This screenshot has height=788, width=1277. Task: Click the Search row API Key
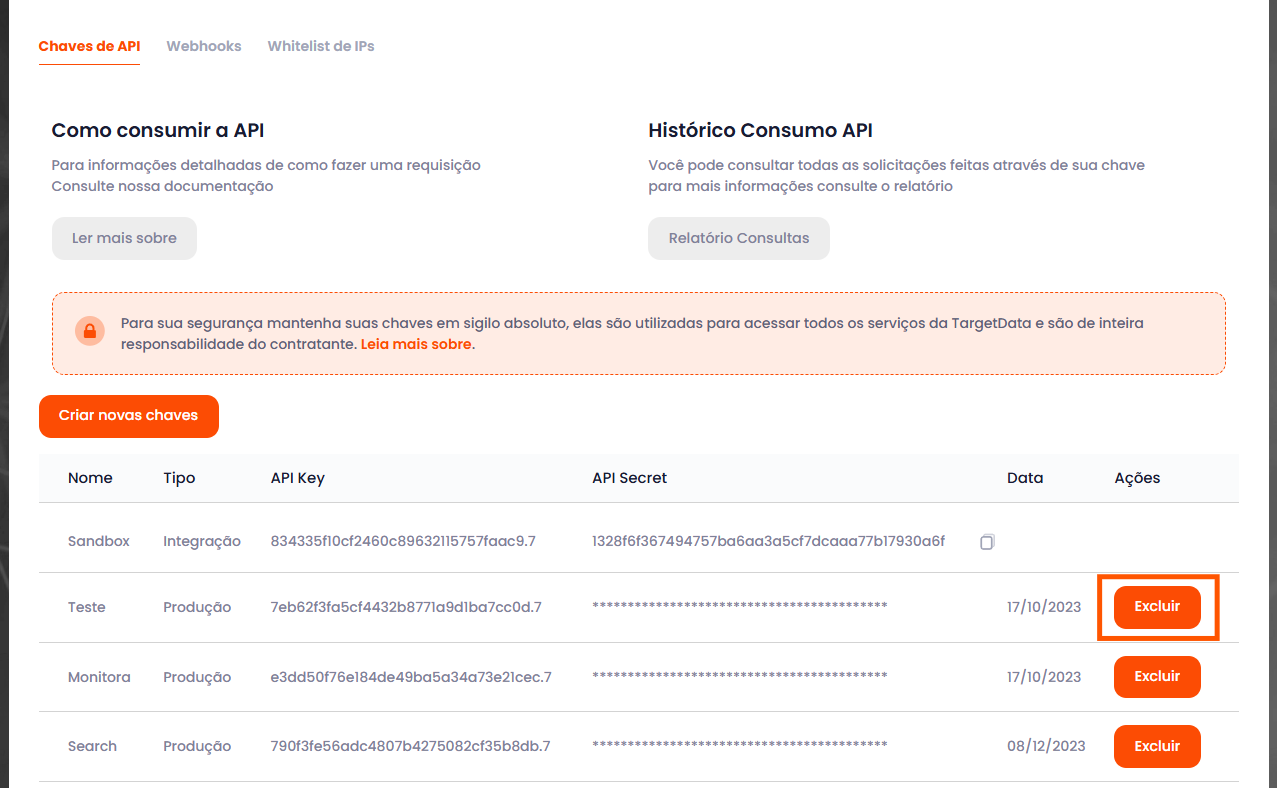coord(410,746)
